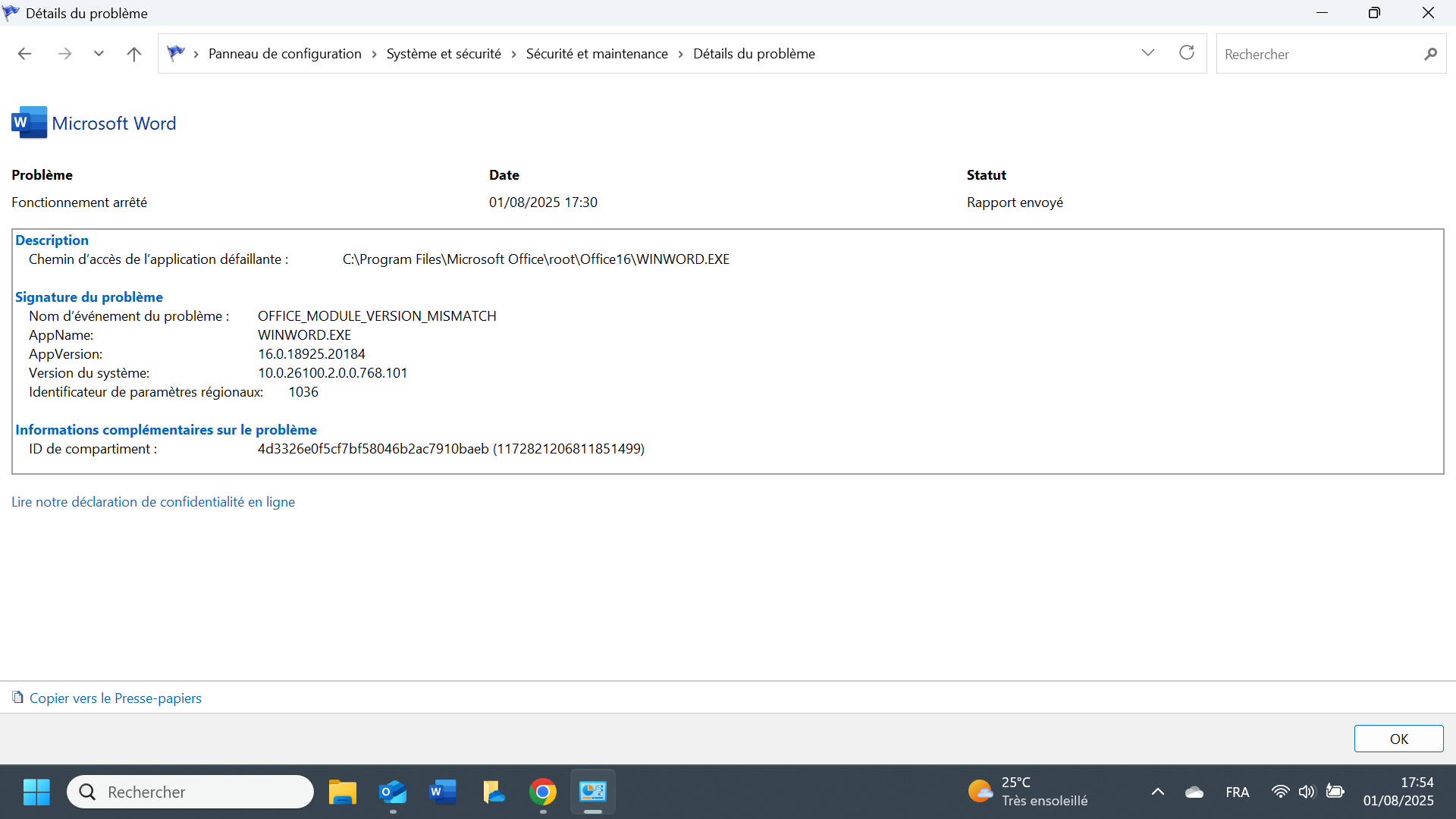Click system version 10.0.26100.2.0.0.768.101
This screenshot has width=1456, height=819.
[x=332, y=373]
